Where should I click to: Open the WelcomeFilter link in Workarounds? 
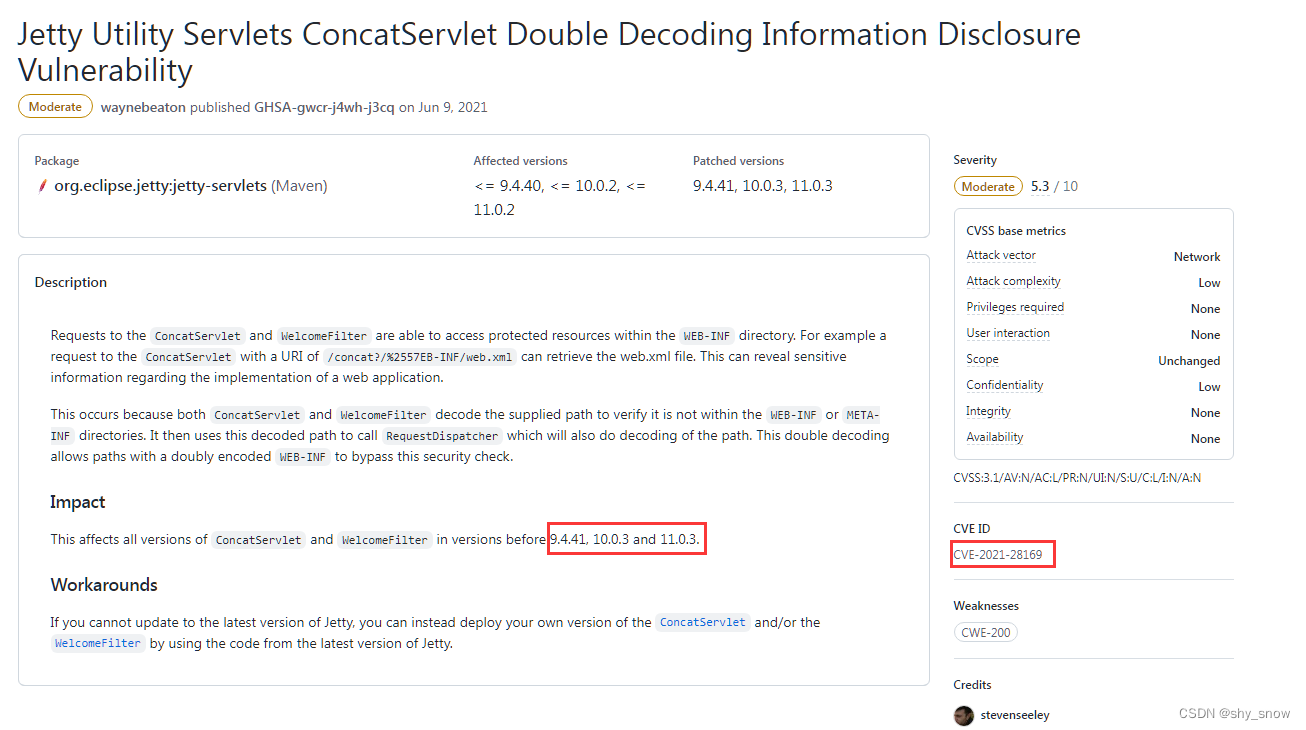(x=98, y=643)
